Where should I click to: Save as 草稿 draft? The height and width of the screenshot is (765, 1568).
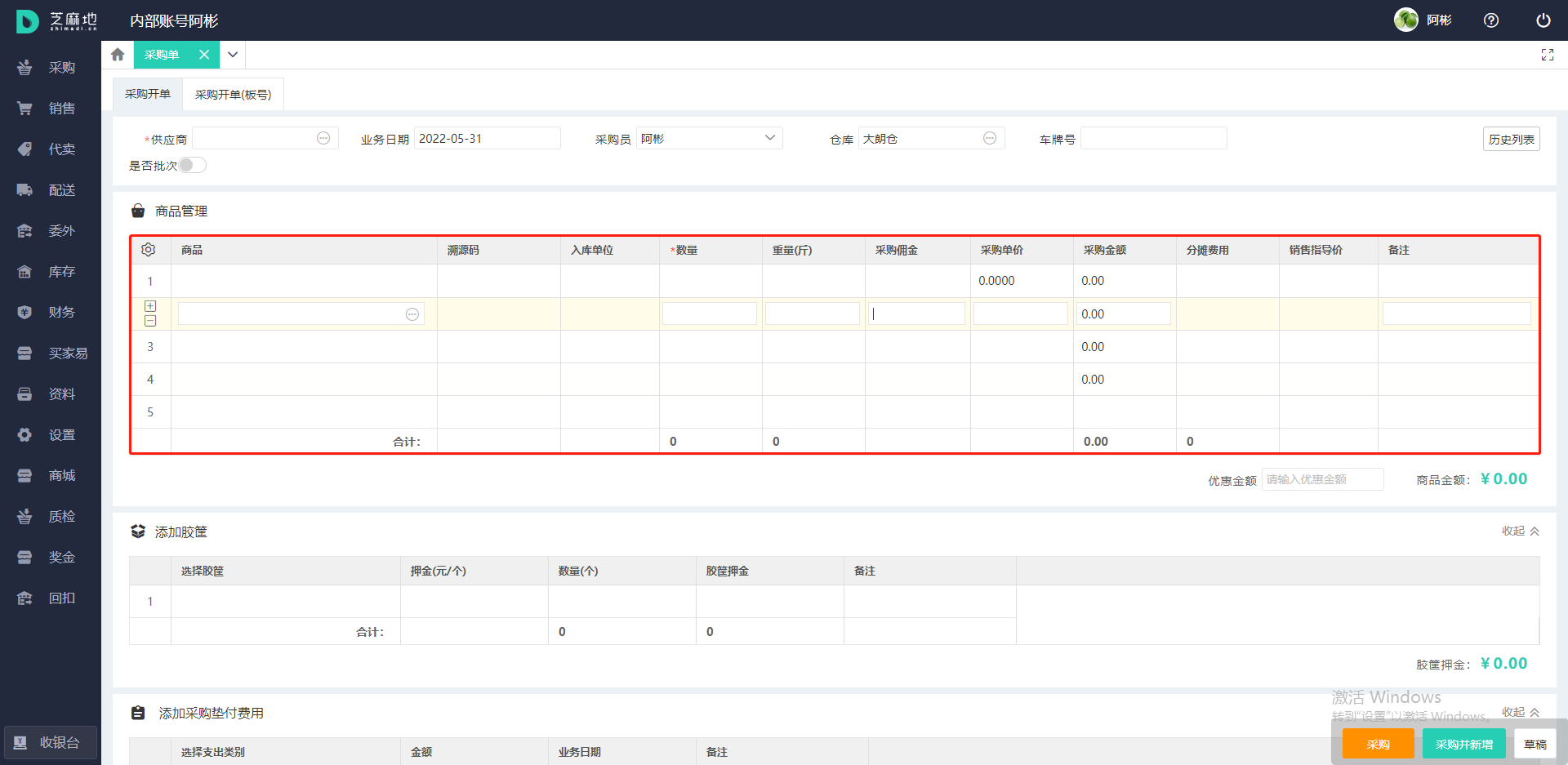1535,744
